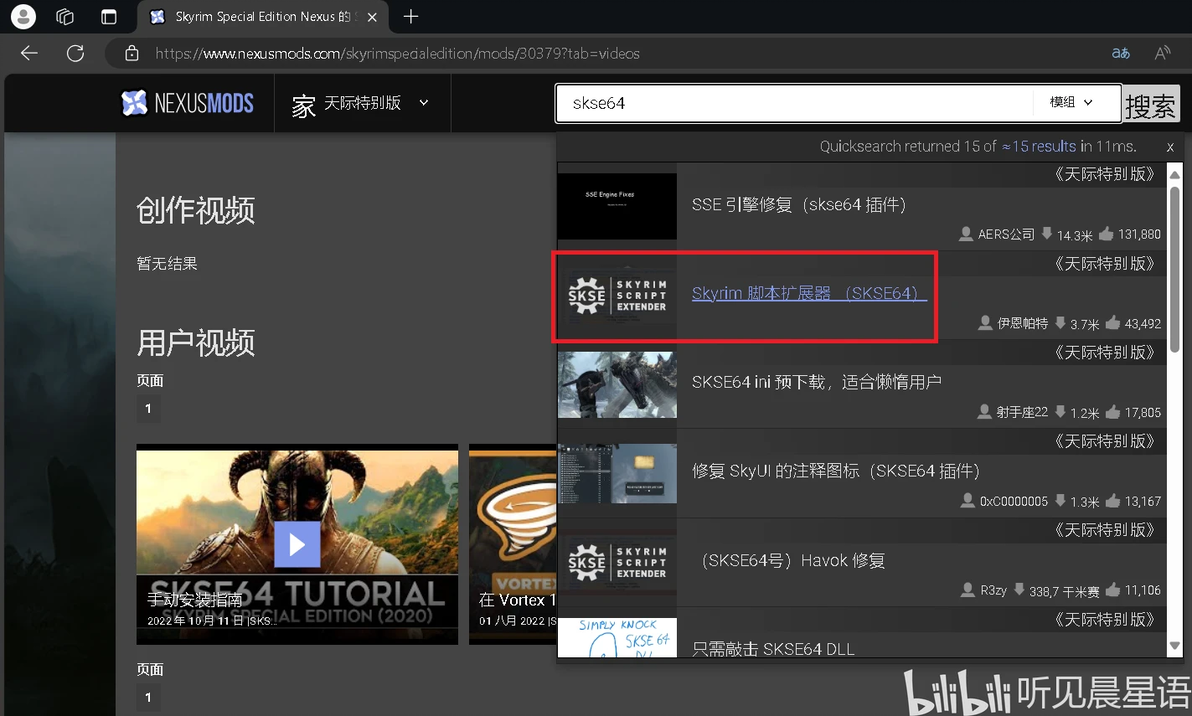Open the browser workspaces icon

click(x=65, y=17)
